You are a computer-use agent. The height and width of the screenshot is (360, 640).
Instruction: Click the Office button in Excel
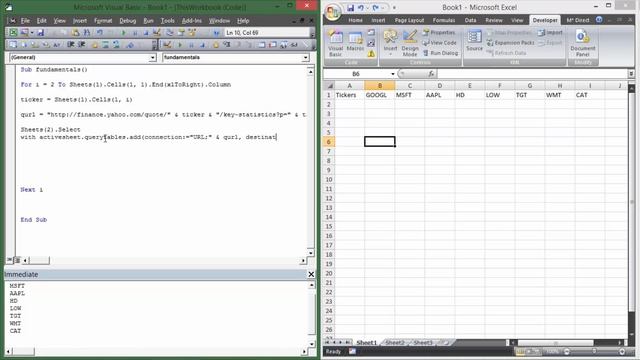coord(333,11)
